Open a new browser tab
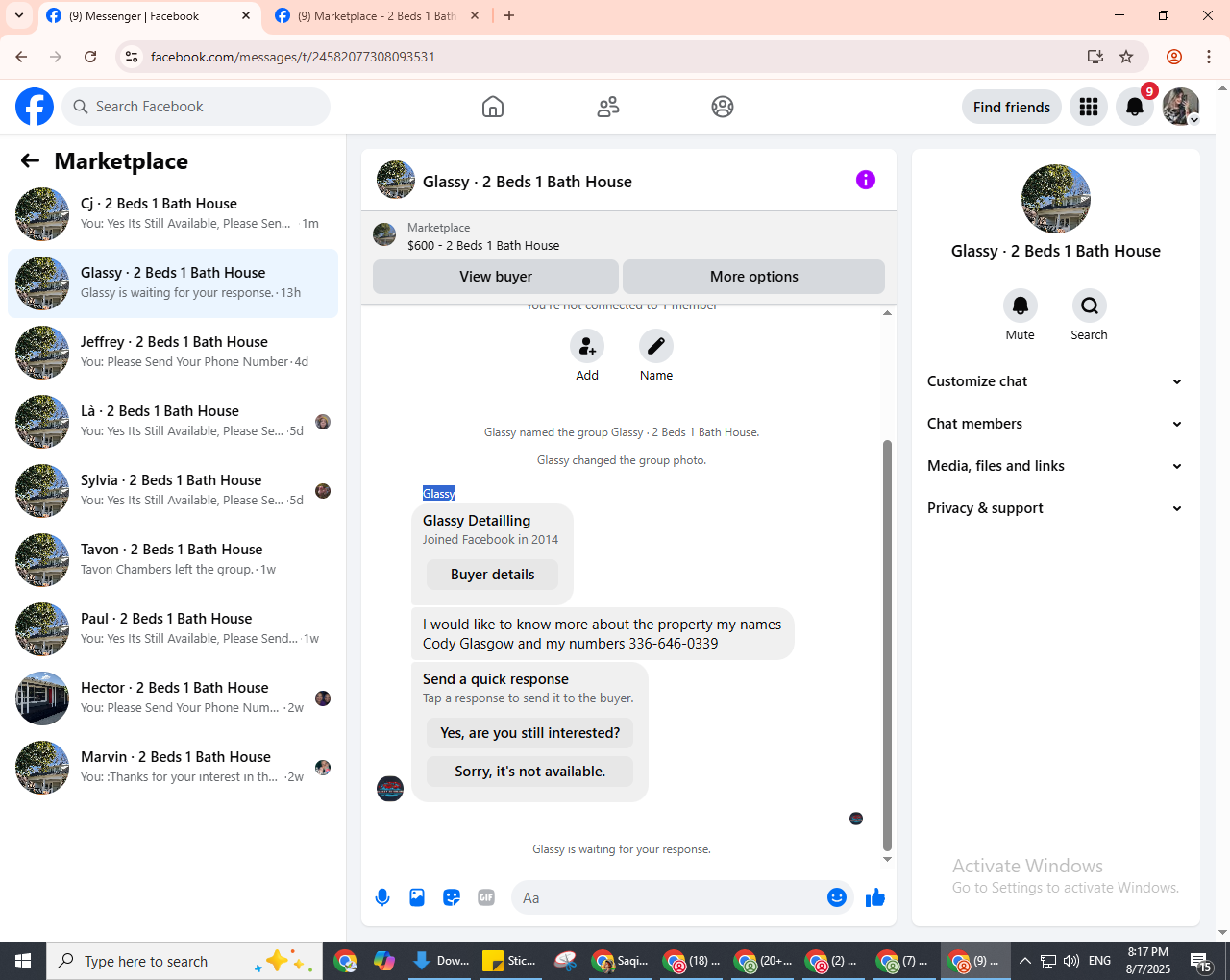This screenshot has width=1230, height=980. (x=509, y=15)
